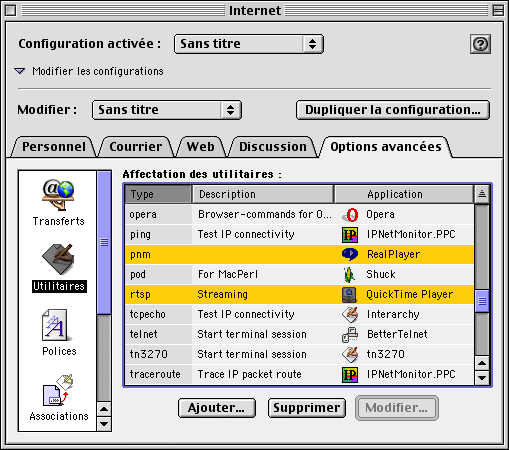Collapse the Modifier les configurations triangle
This screenshot has width=509, height=450.
[x=20, y=71]
